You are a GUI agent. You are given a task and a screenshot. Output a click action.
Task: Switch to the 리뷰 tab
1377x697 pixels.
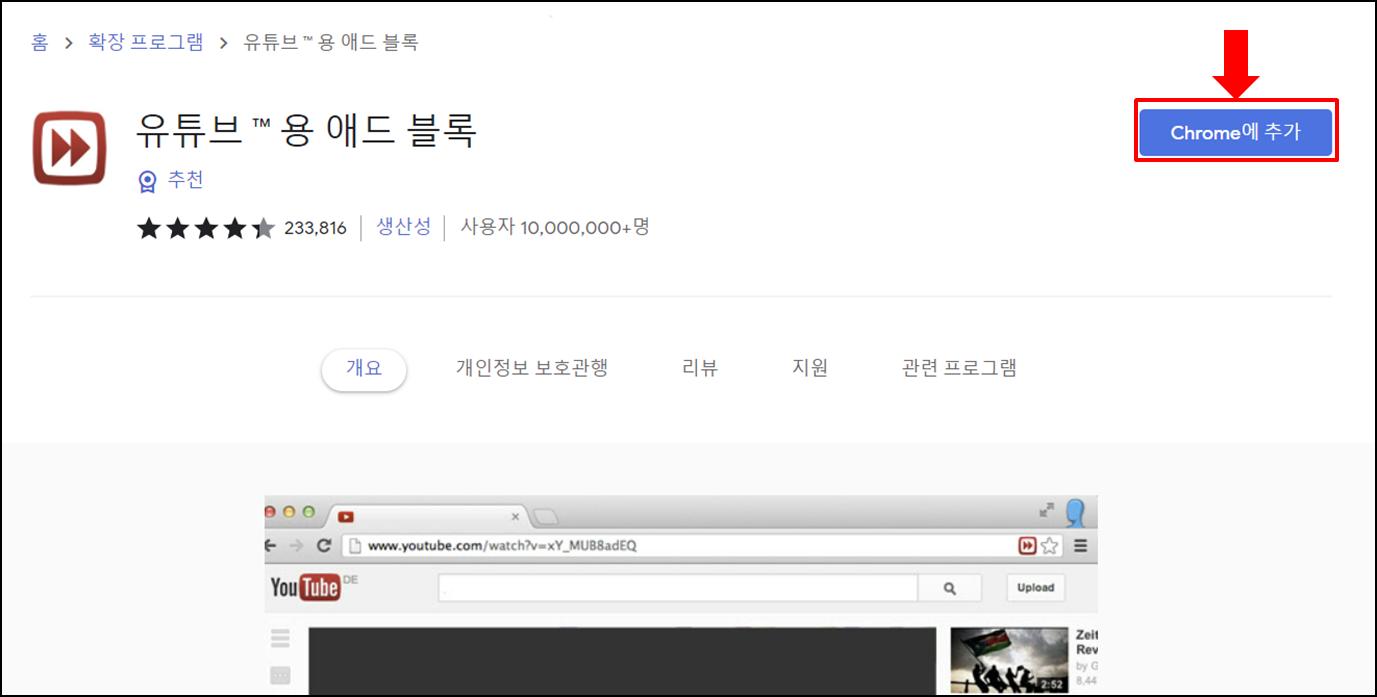[701, 367]
